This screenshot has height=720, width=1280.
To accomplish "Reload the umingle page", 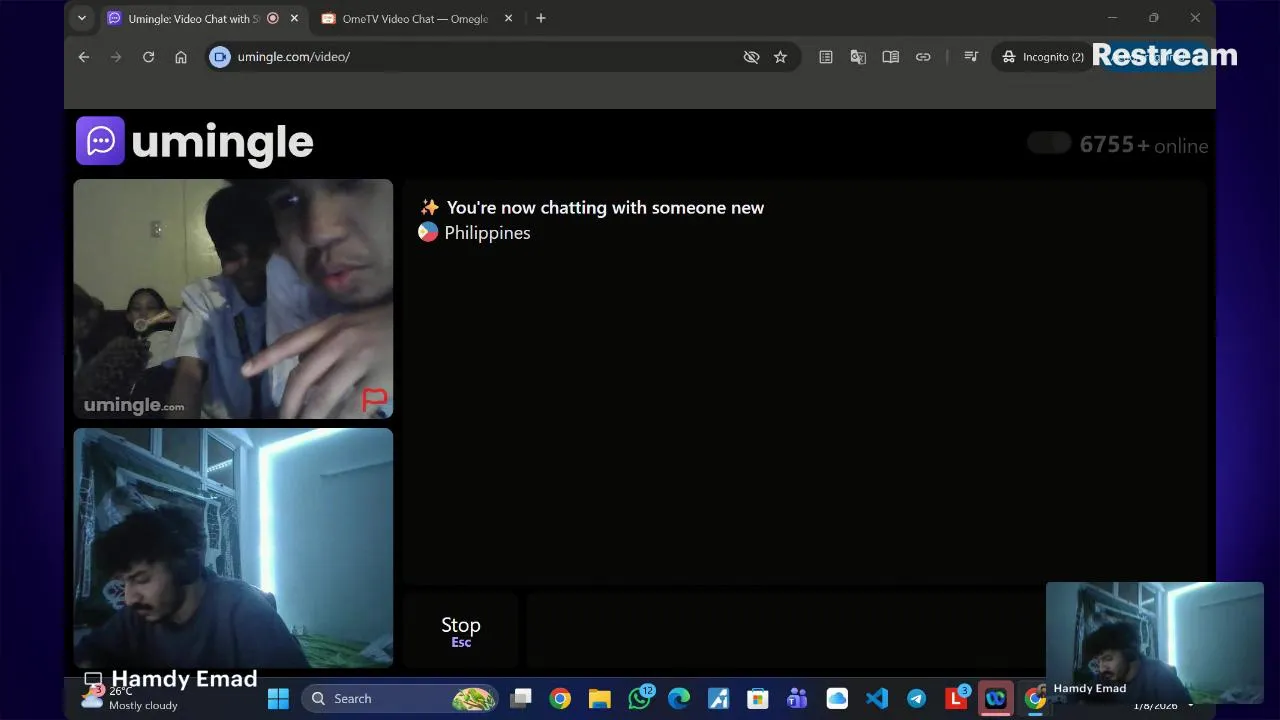I will pyautogui.click(x=148, y=57).
